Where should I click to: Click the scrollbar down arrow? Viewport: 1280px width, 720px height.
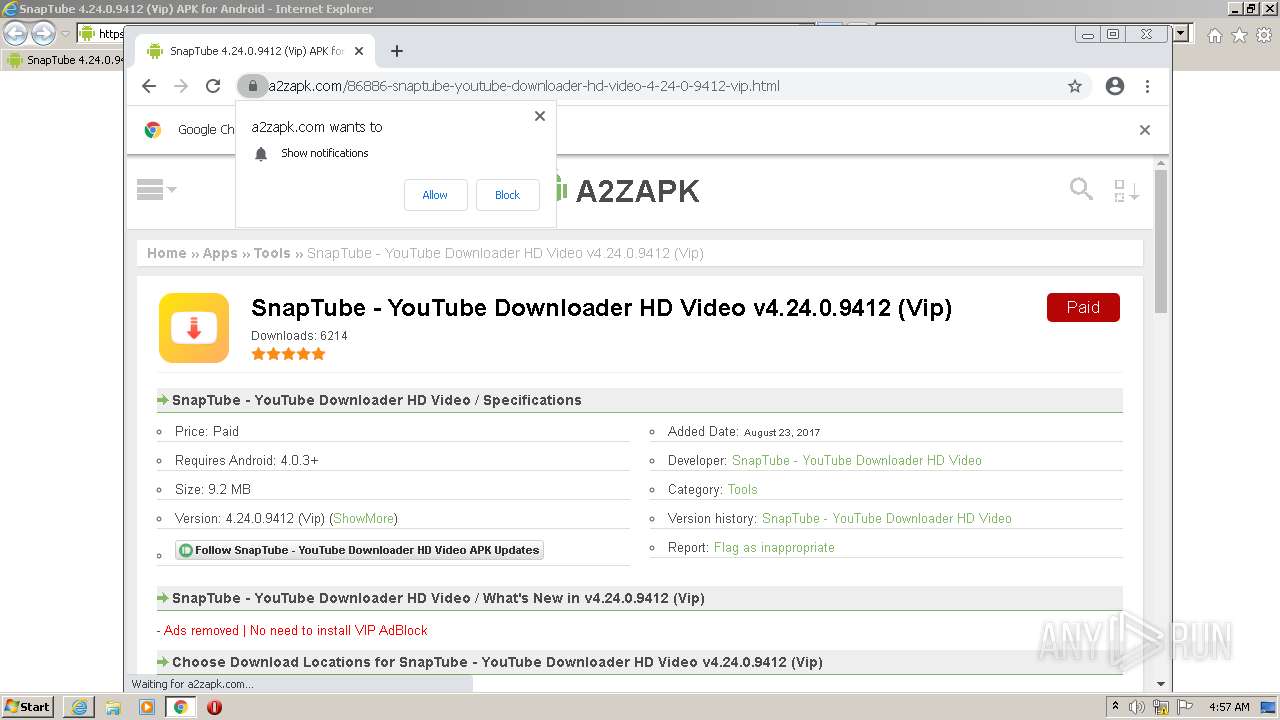(1161, 684)
